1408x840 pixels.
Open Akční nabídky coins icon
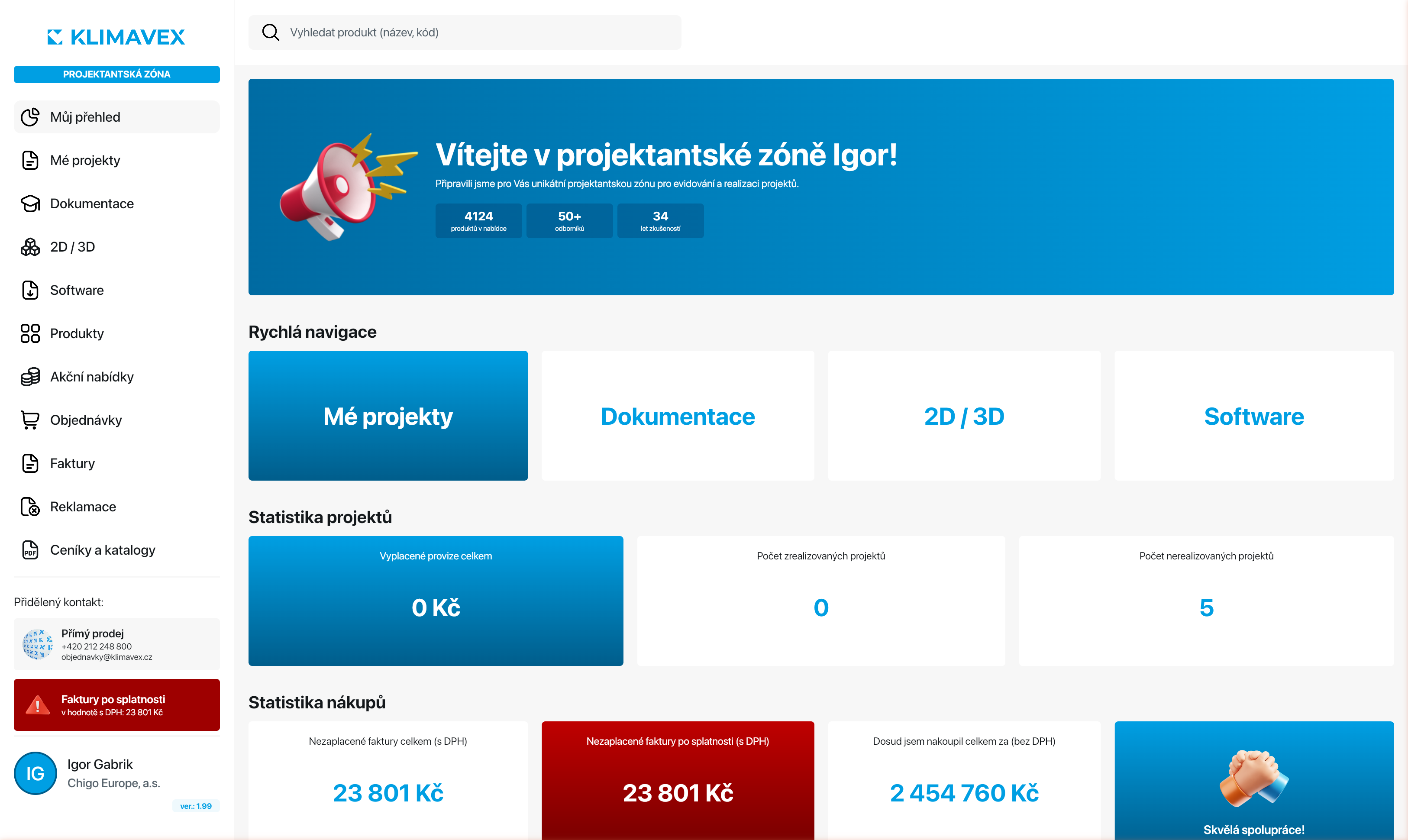point(30,376)
